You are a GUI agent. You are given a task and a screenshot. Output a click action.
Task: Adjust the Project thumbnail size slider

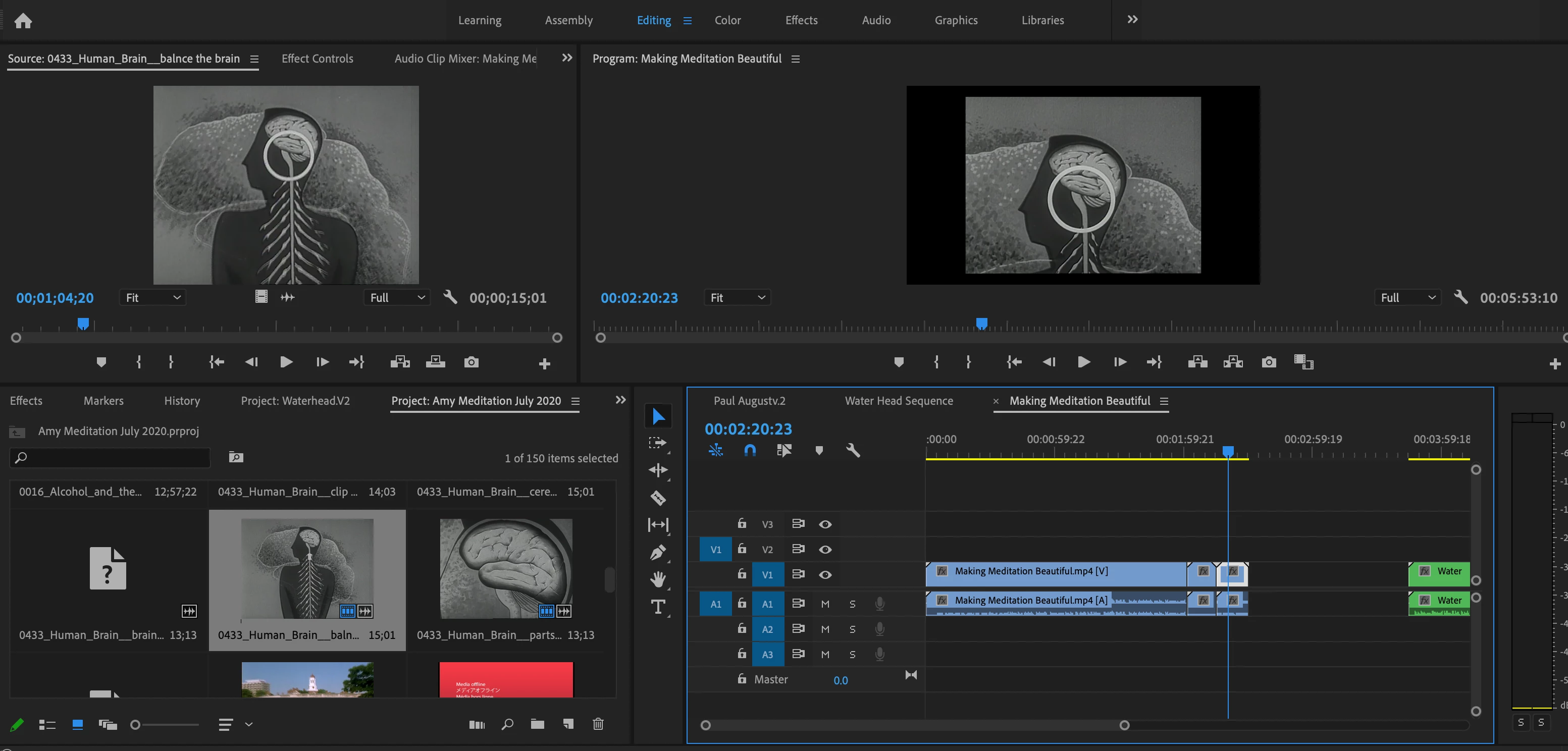(136, 724)
